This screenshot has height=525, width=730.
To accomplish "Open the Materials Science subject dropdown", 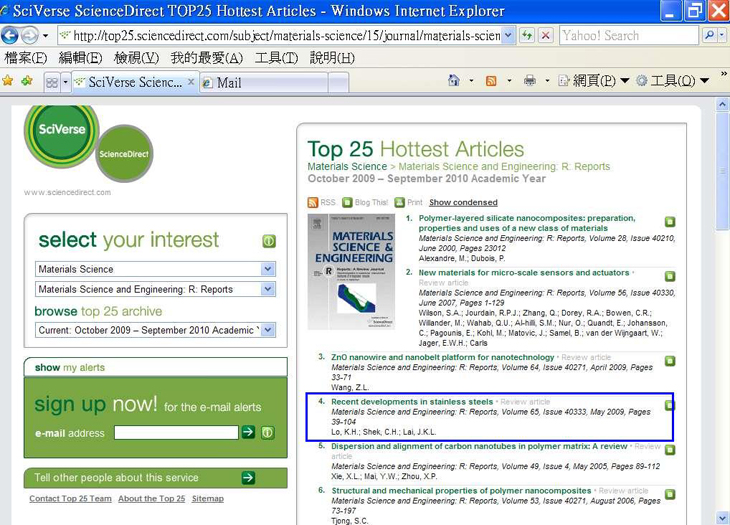I will 155,269.
